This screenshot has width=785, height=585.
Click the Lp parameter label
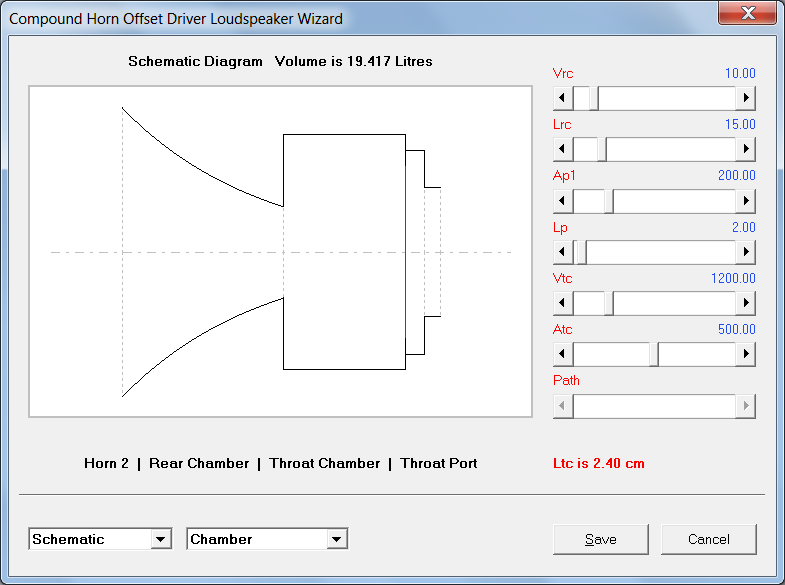(x=560, y=227)
